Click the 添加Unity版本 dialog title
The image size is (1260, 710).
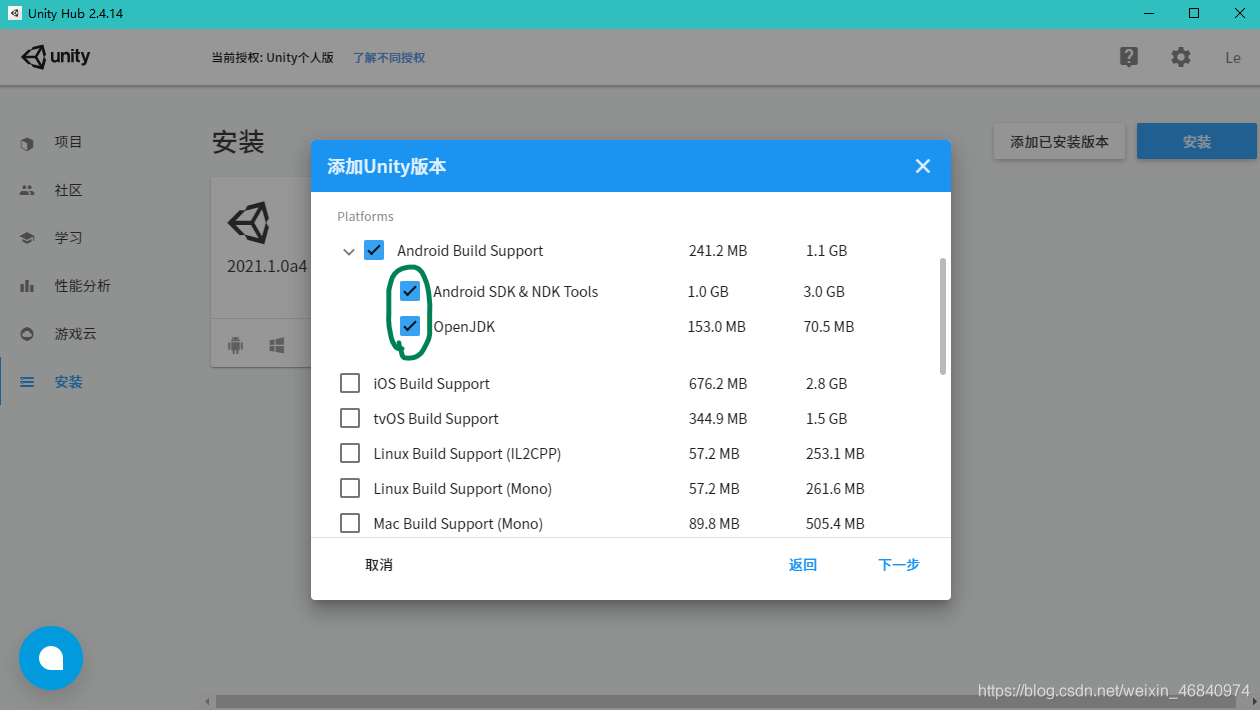click(x=387, y=167)
